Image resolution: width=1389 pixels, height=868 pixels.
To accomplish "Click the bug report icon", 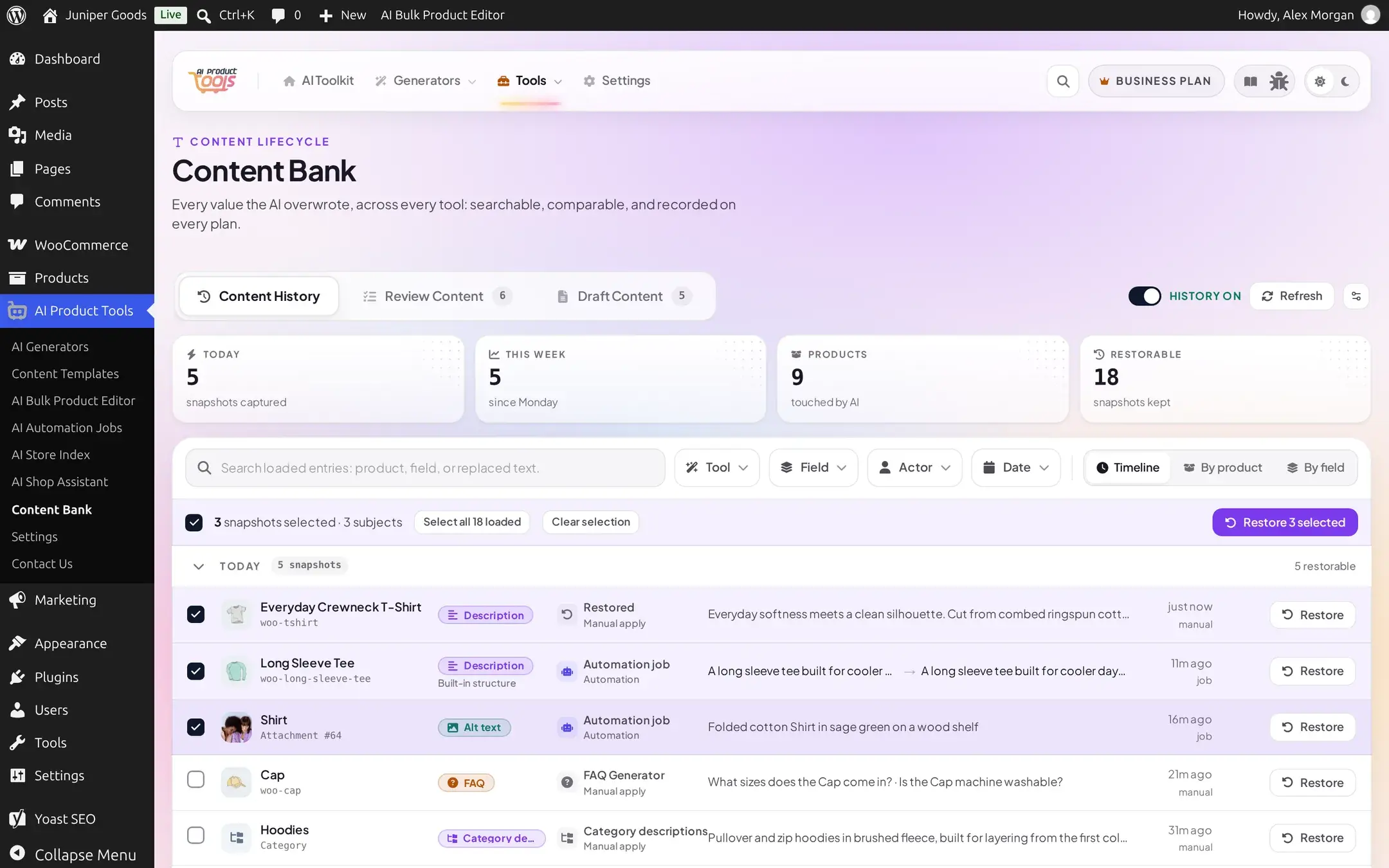I will tap(1278, 81).
